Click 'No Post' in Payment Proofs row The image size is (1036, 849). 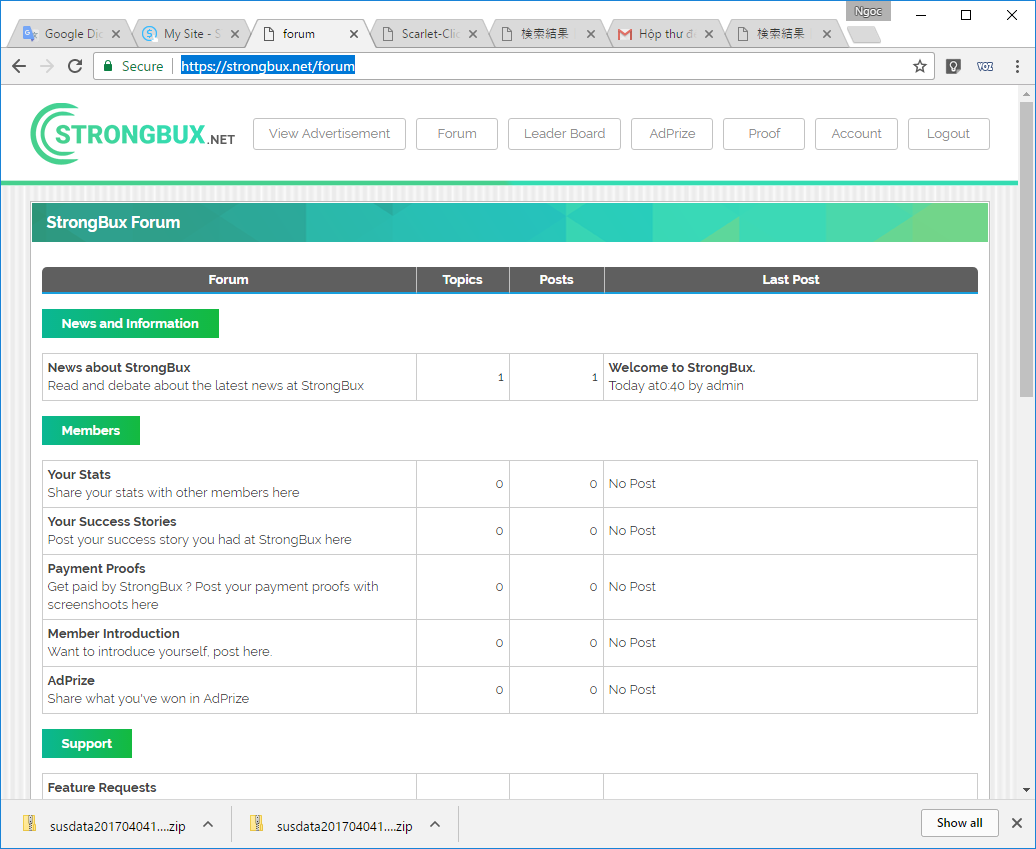coord(632,587)
